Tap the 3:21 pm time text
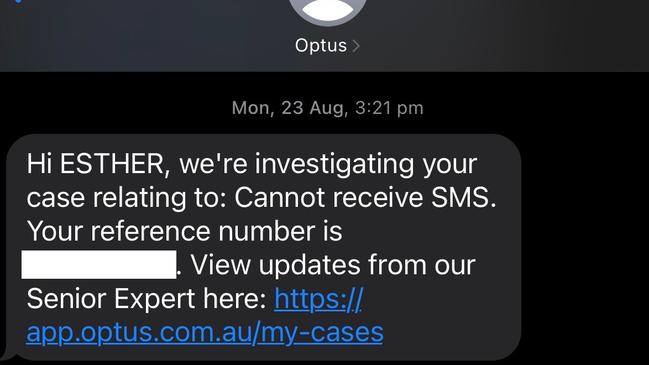 pos(389,108)
